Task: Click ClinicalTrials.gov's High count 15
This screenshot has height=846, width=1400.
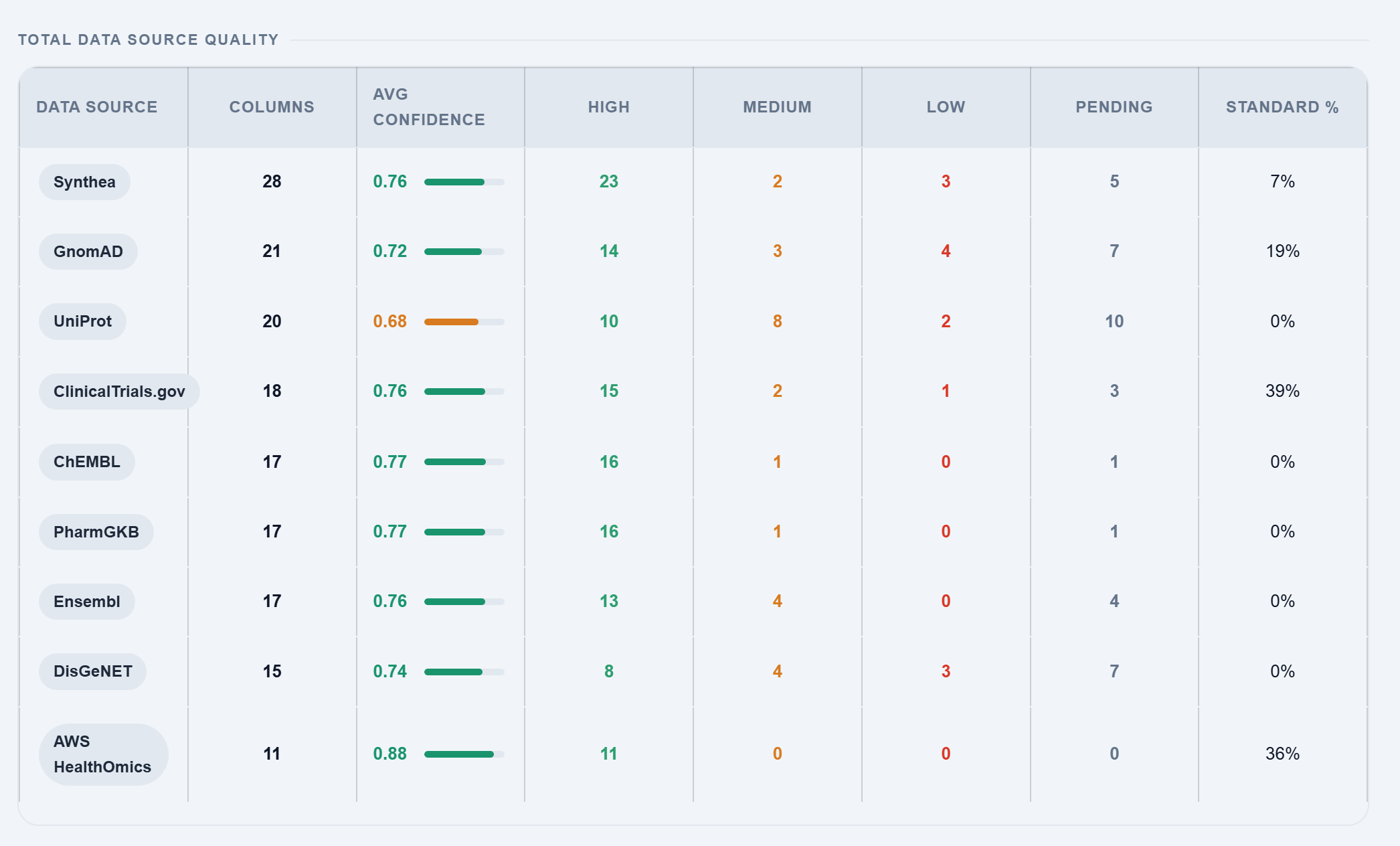Action: (609, 391)
